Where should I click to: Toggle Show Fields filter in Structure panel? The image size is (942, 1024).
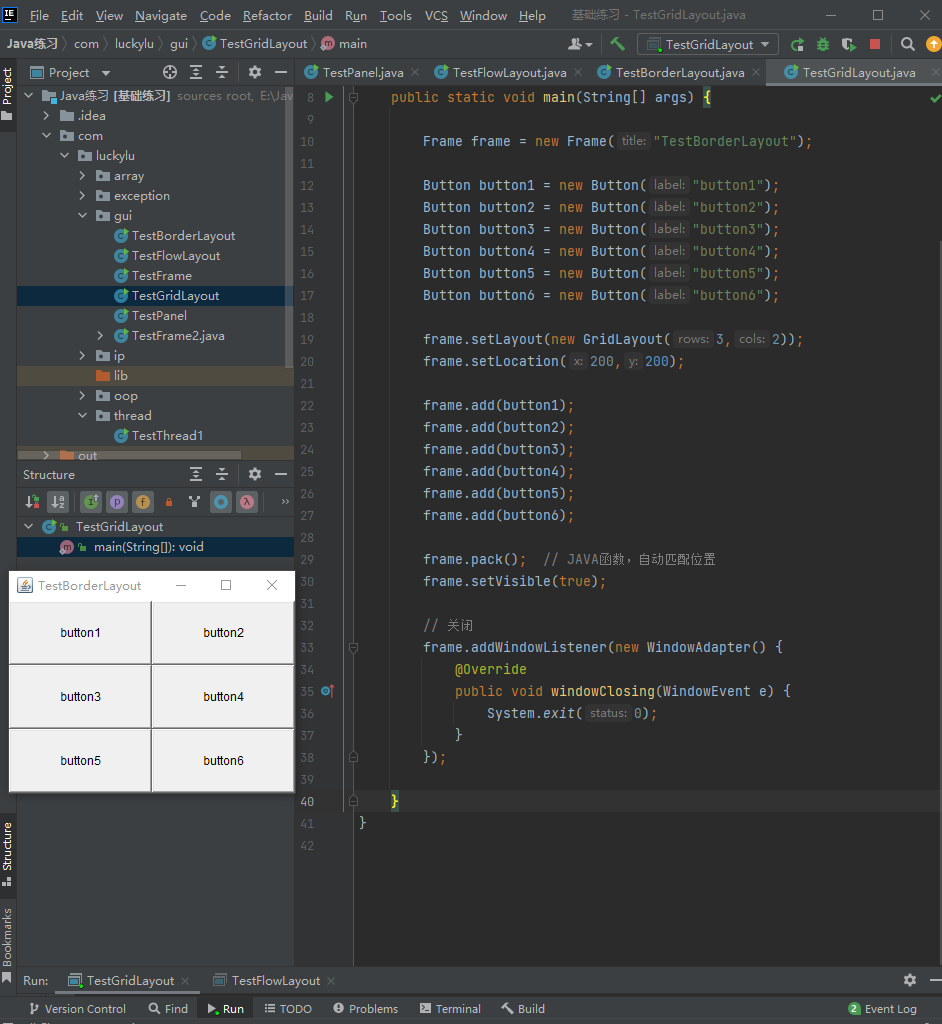pos(143,501)
